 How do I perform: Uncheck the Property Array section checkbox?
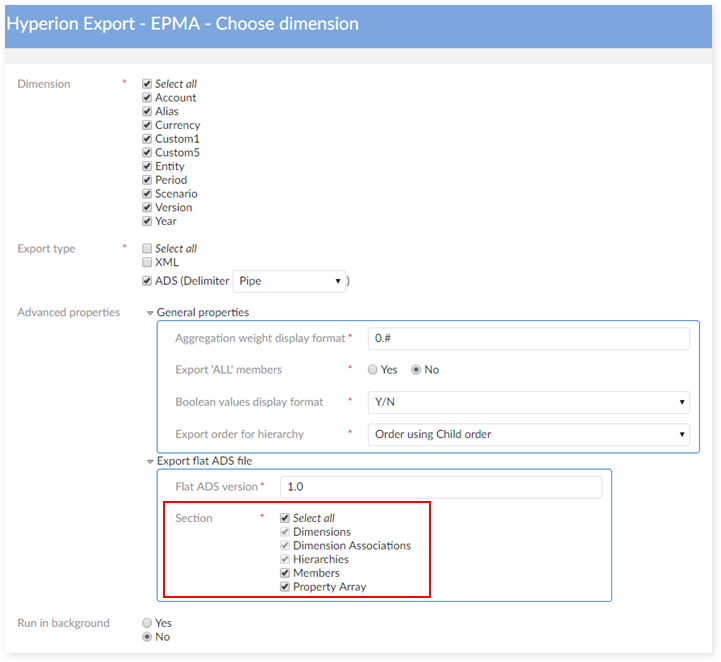tap(285, 587)
